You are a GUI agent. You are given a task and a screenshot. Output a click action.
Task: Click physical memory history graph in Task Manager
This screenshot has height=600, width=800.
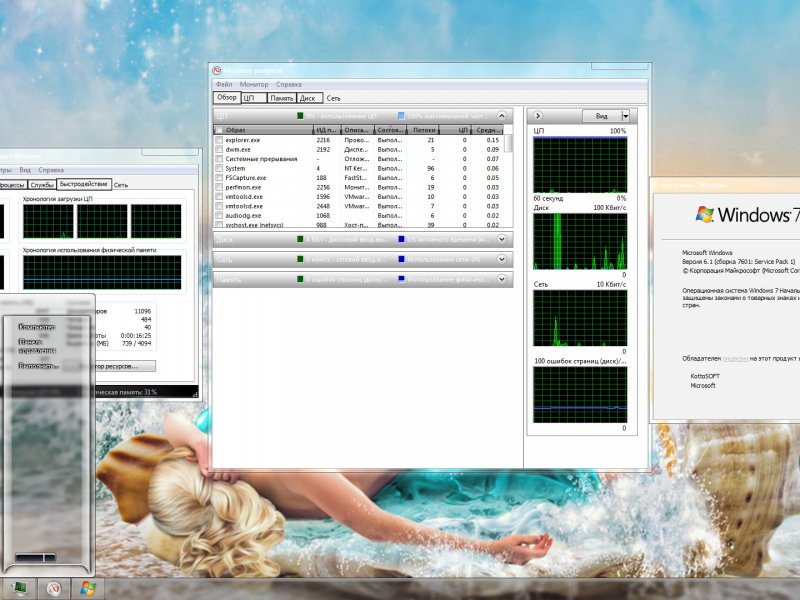[102, 272]
